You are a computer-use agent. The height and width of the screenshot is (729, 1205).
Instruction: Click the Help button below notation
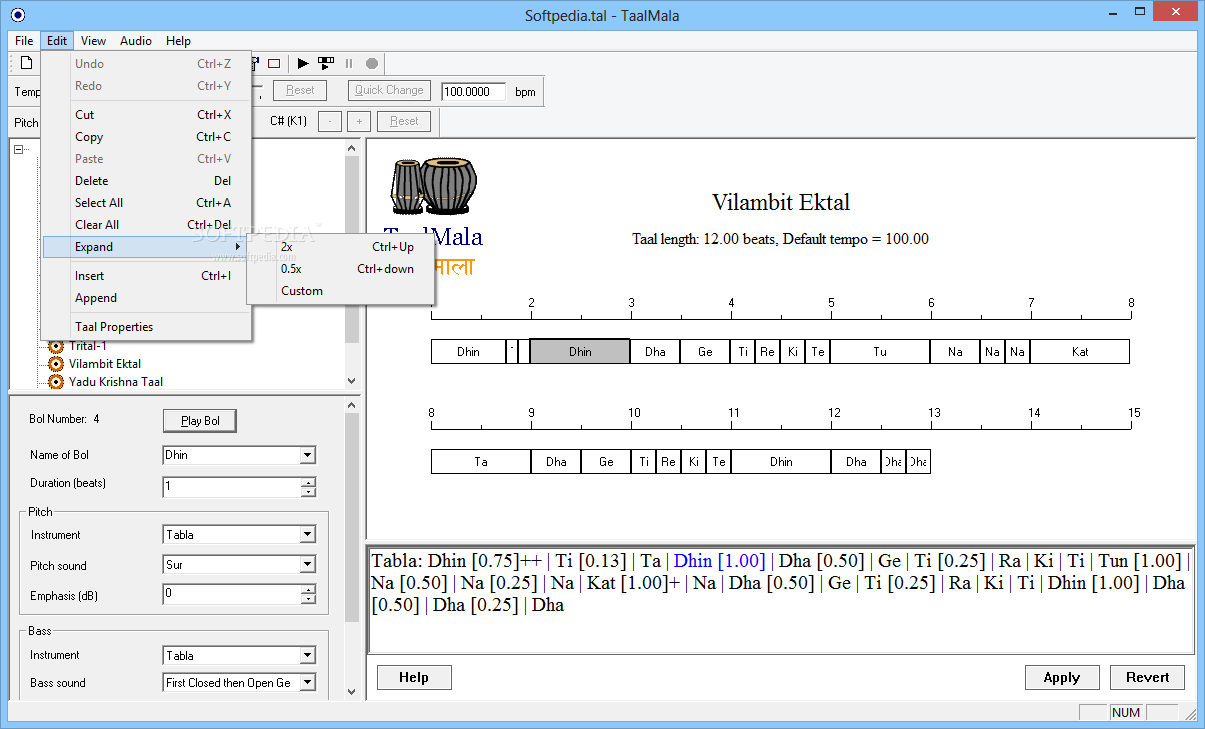pos(414,677)
